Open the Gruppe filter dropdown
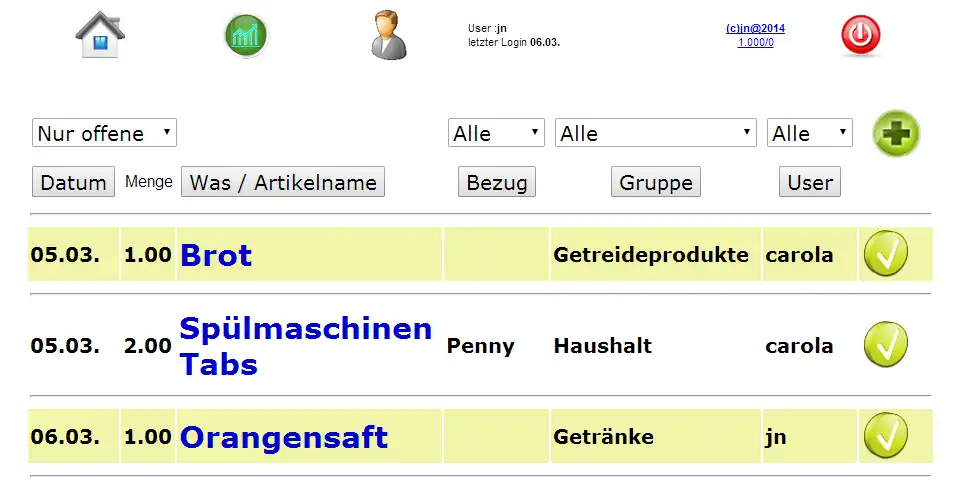This screenshot has height=498, width=954. click(x=656, y=133)
